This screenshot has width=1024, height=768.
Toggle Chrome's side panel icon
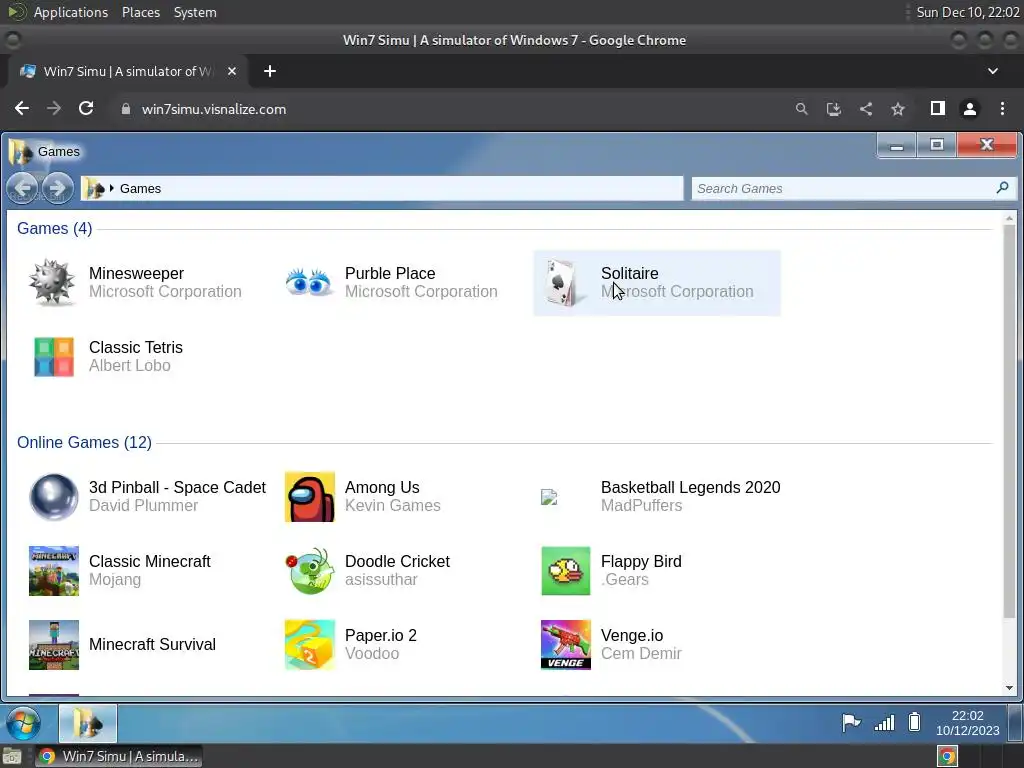pyautogui.click(x=938, y=108)
